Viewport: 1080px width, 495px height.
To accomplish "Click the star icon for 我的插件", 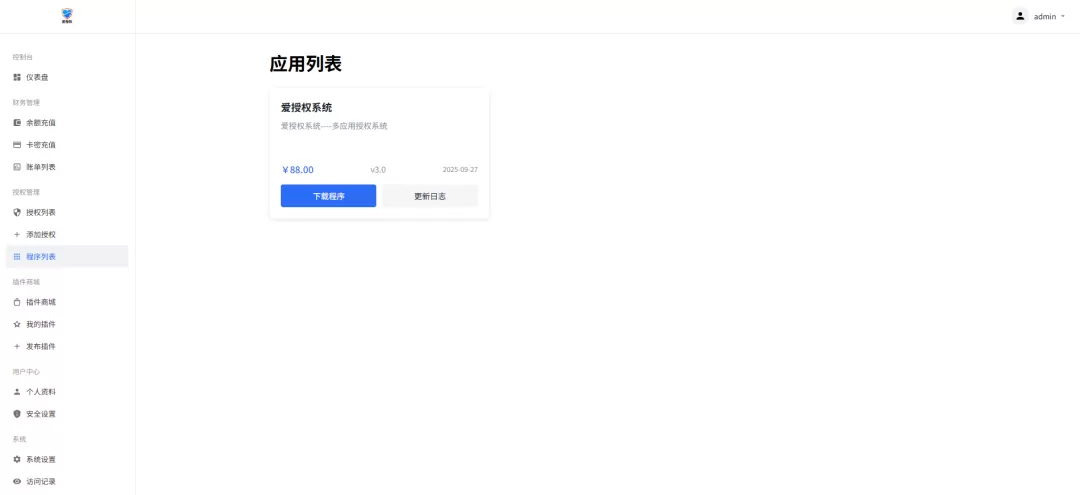I will [17, 324].
